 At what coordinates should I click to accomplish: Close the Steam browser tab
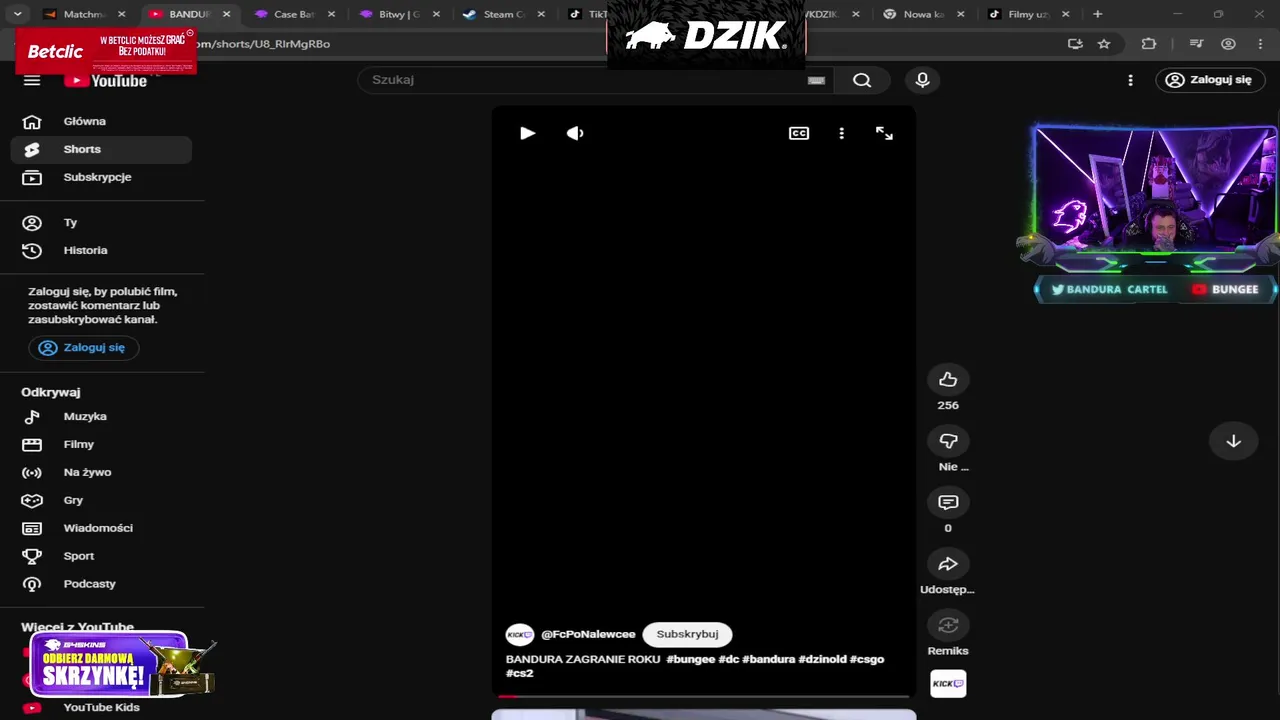pos(541,14)
